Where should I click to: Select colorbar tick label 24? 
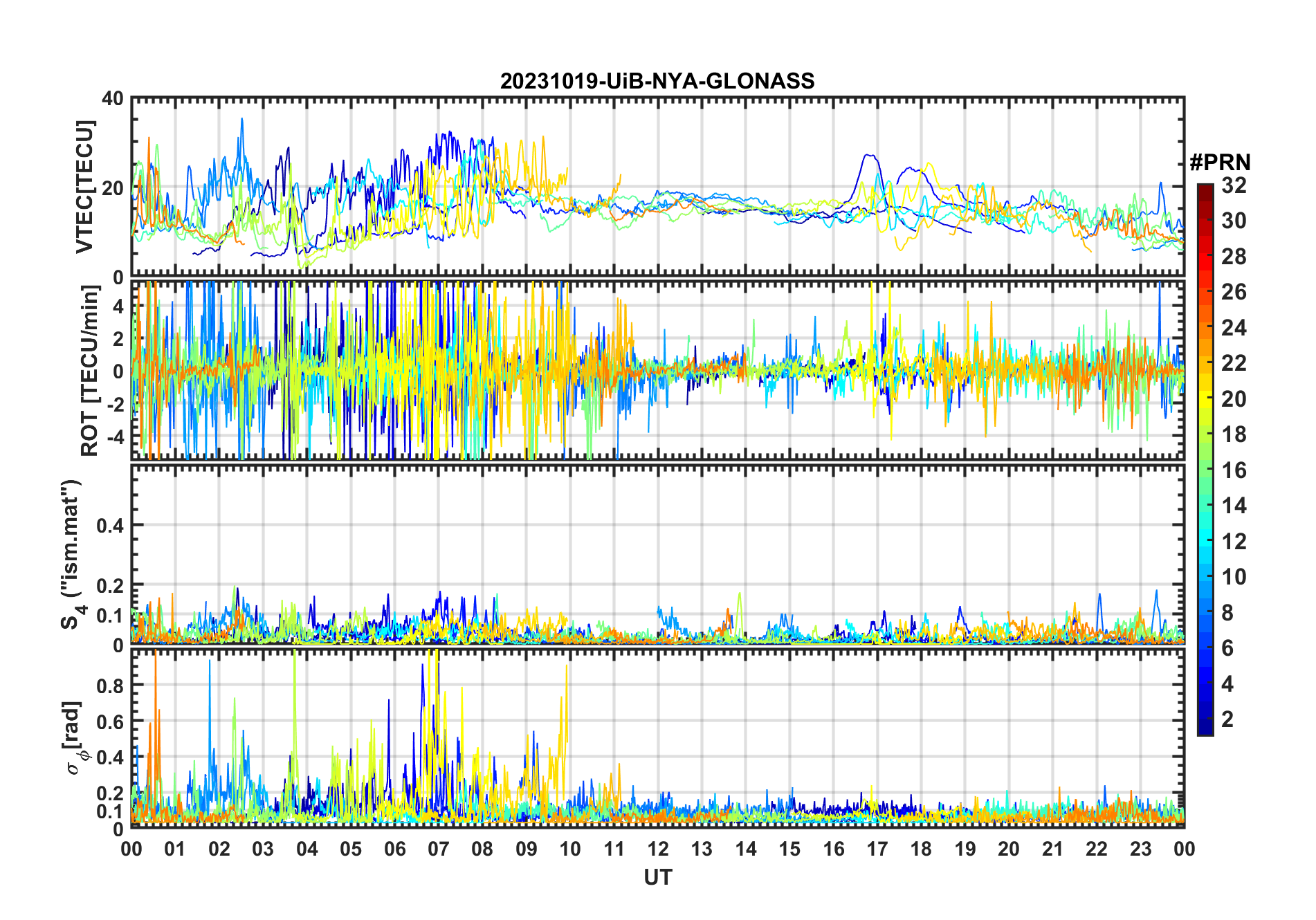(x=1234, y=327)
